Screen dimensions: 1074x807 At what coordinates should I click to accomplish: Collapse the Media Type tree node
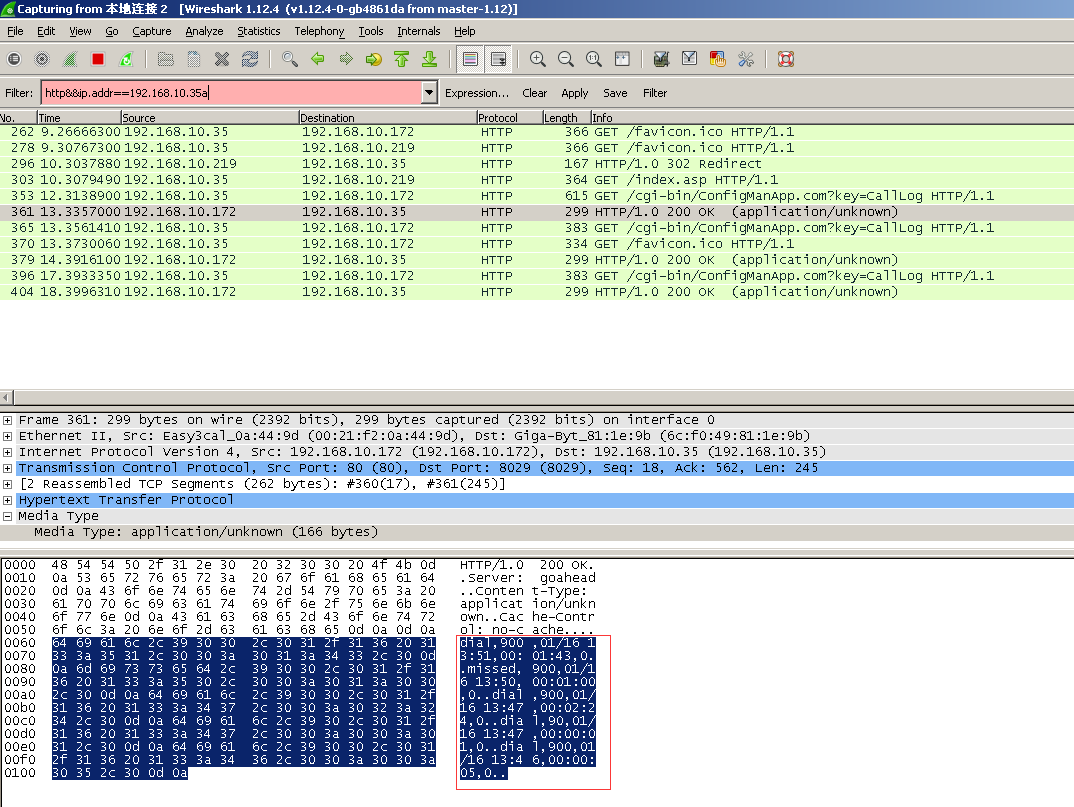[x=8, y=516]
